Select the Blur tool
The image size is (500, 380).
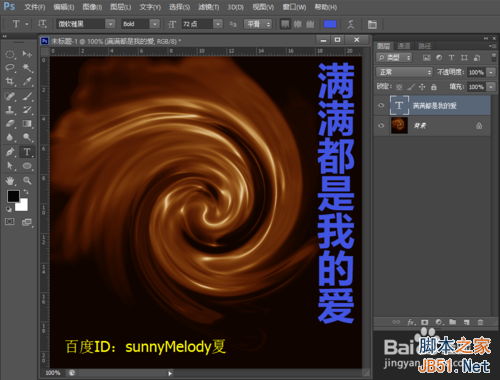[x=10, y=137]
